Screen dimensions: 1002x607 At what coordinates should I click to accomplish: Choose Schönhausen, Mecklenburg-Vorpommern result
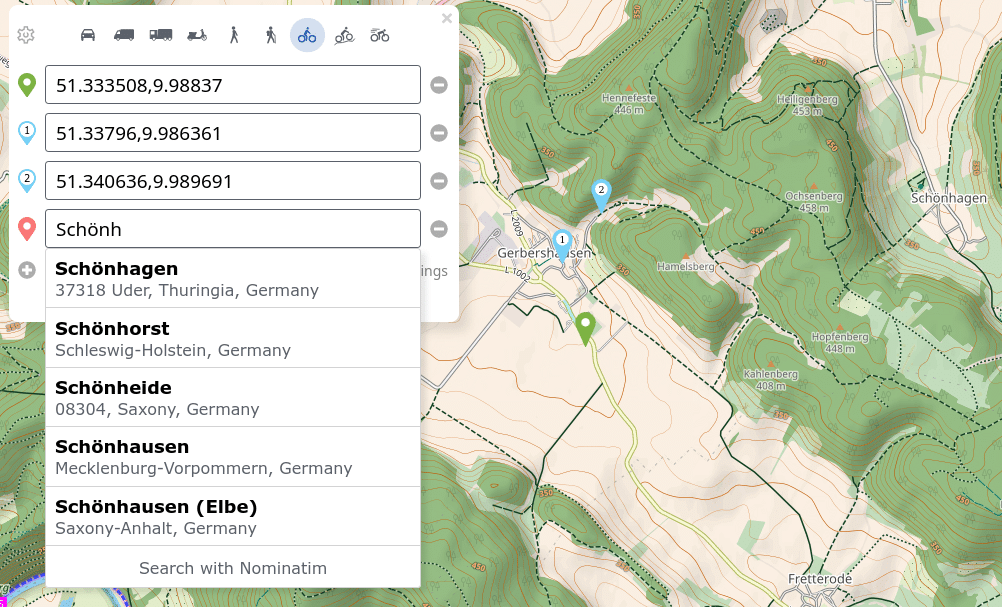[232, 457]
